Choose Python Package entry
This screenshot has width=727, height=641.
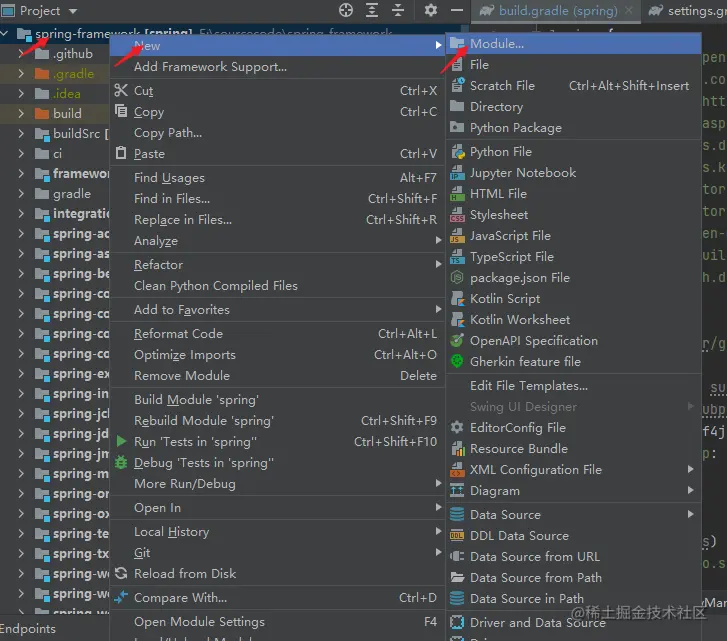[x=574, y=127]
